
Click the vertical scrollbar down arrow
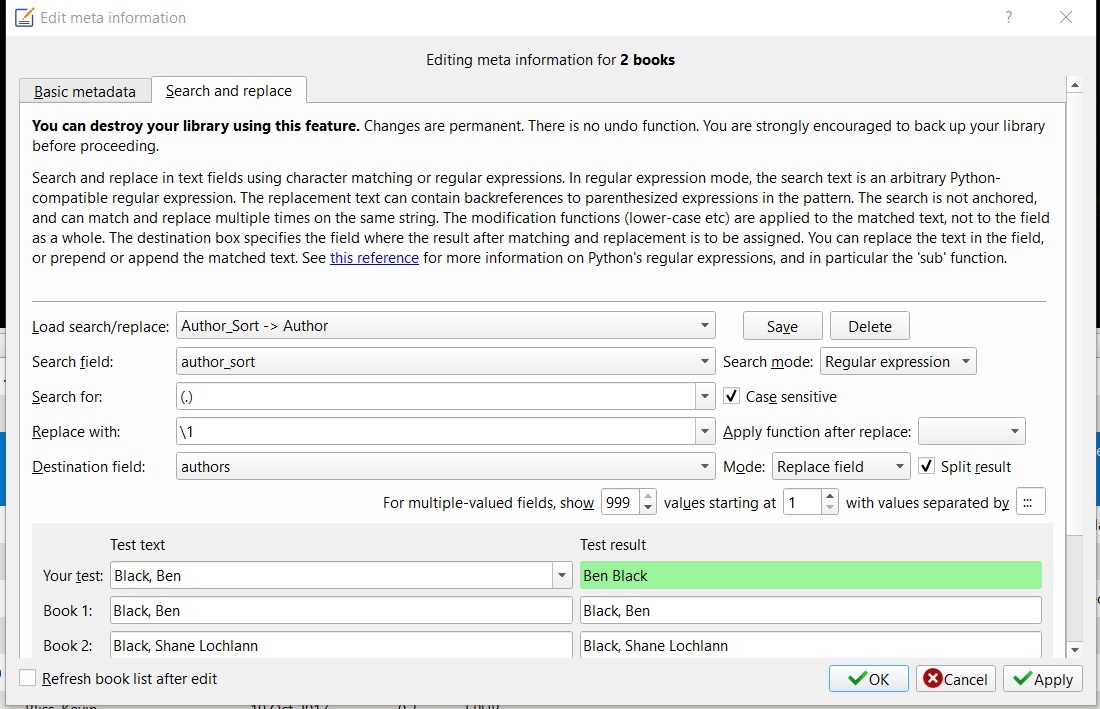[x=1075, y=649]
